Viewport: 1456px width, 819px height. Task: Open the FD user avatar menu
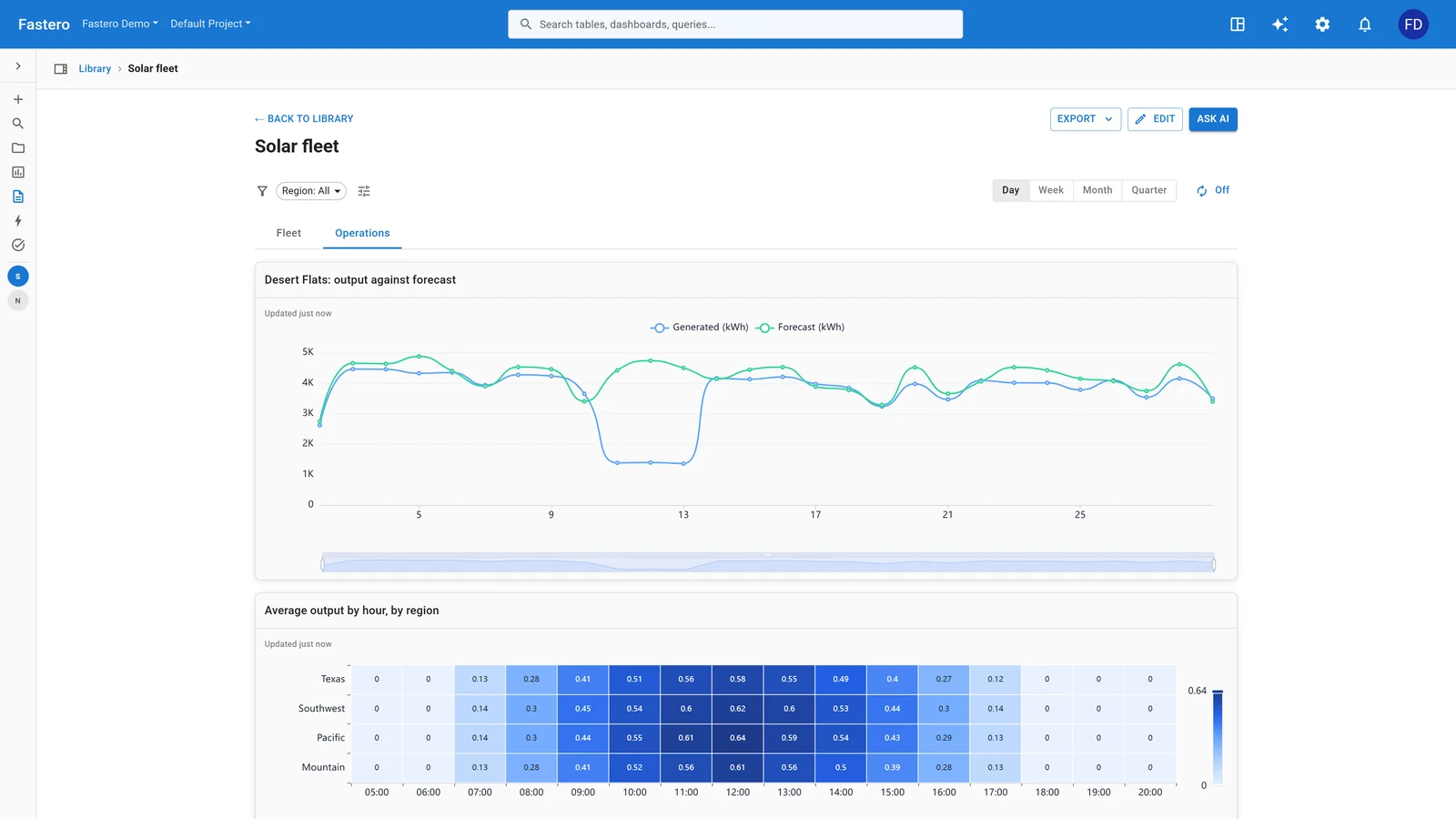click(x=1413, y=25)
